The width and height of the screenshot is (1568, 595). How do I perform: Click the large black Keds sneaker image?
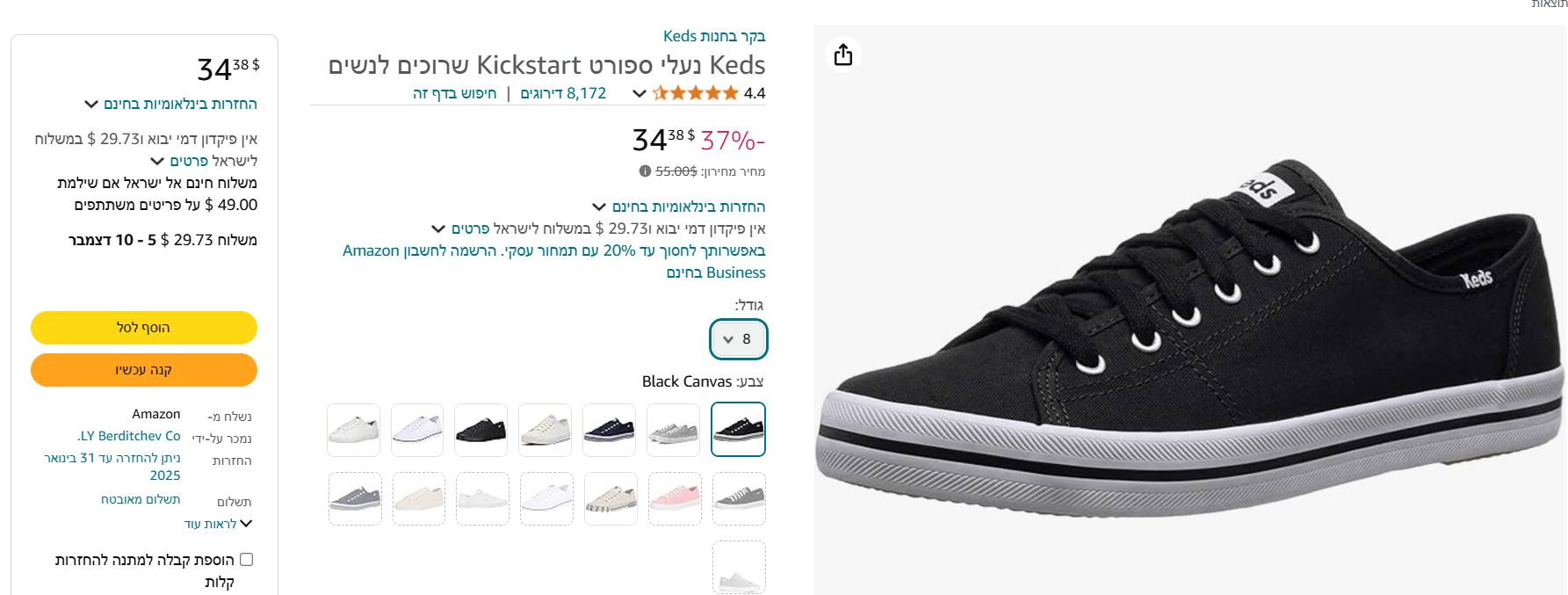1189,334
